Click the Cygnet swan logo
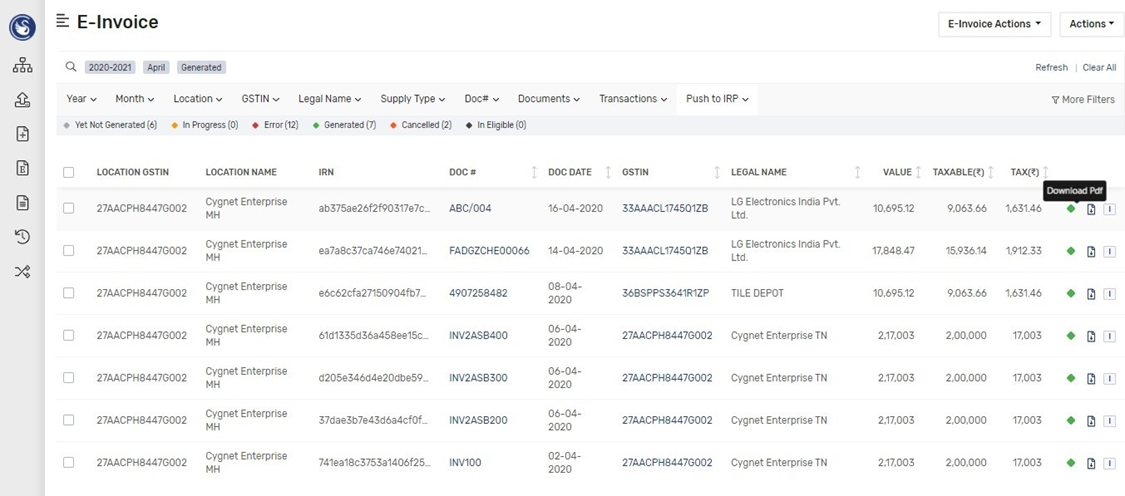 point(22,27)
